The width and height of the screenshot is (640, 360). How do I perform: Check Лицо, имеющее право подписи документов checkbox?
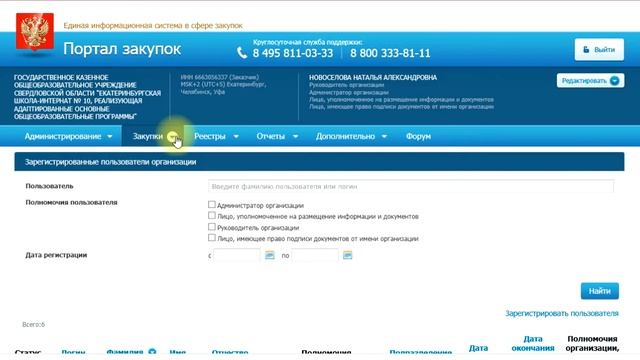tap(211, 238)
